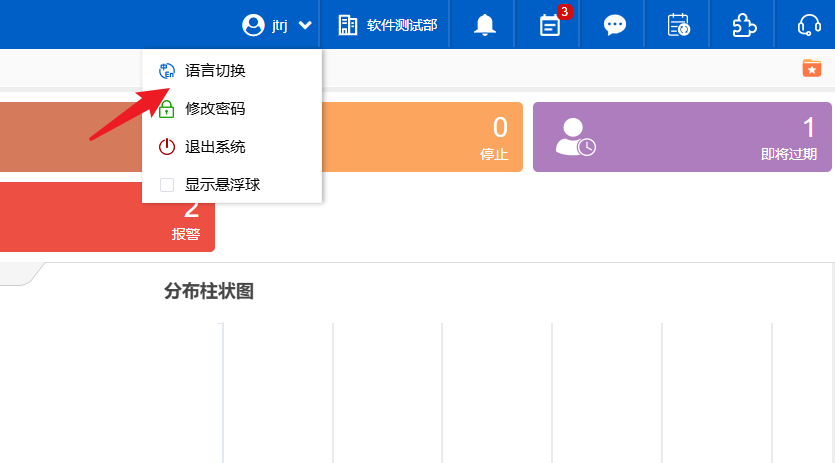The image size is (835, 463).
Task: Open the chat messages bubble icon
Action: click(x=615, y=25)
